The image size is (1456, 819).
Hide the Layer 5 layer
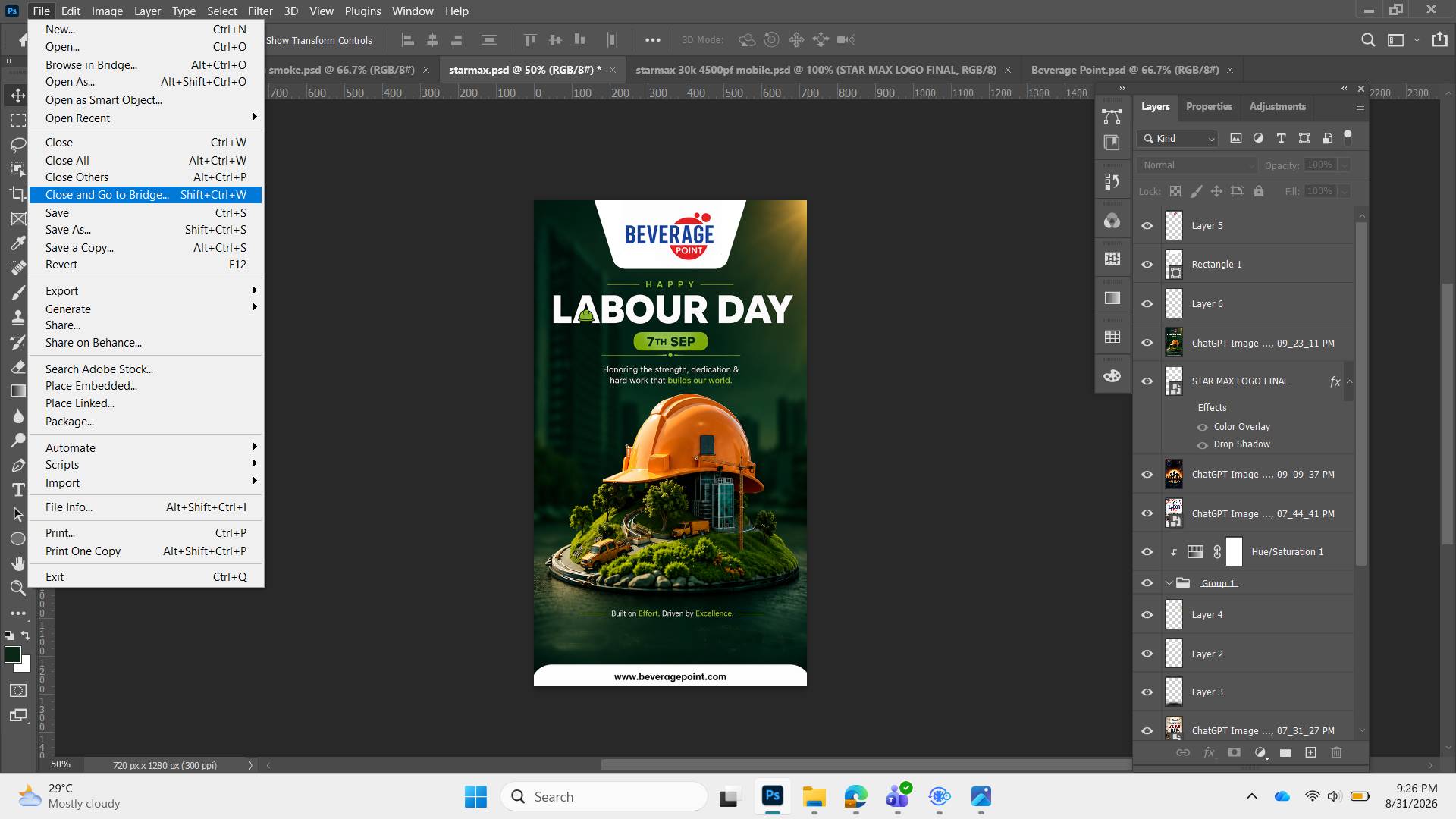(1147, 226)
